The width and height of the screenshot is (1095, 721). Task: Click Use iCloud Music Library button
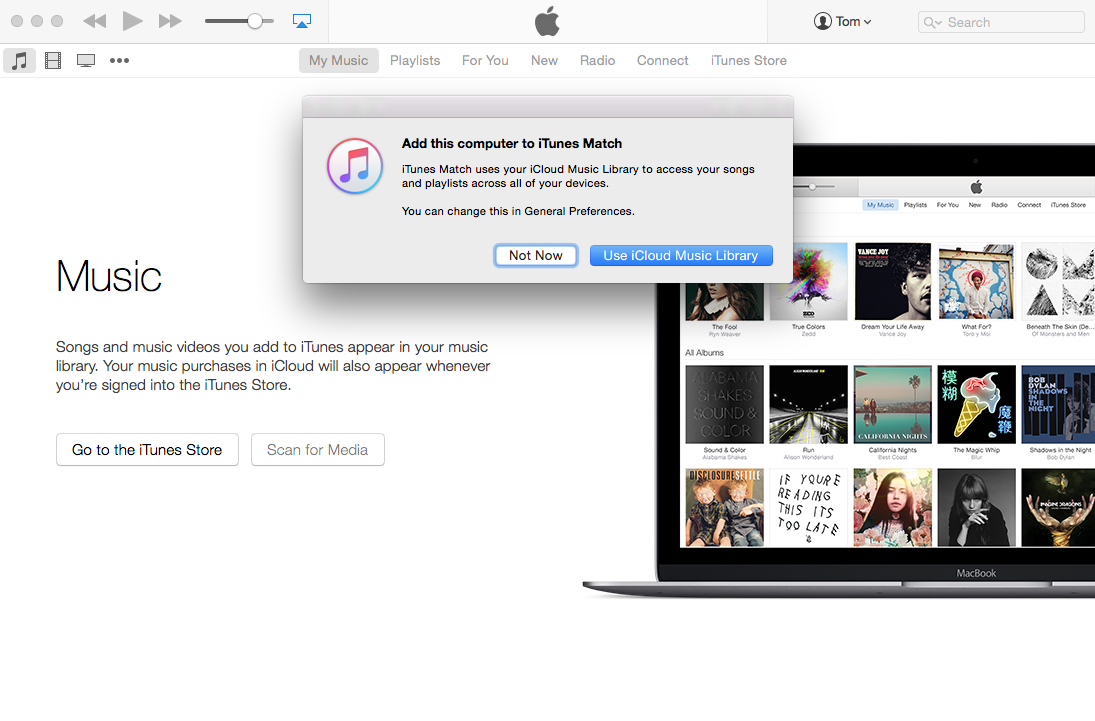pyautogui.click(x=681, y=256)
